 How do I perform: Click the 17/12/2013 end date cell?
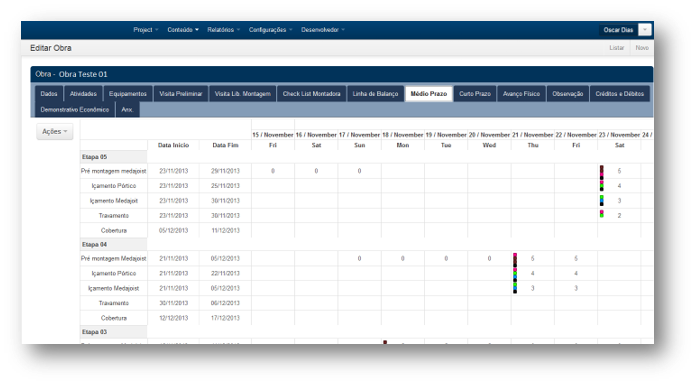(225, 318)
